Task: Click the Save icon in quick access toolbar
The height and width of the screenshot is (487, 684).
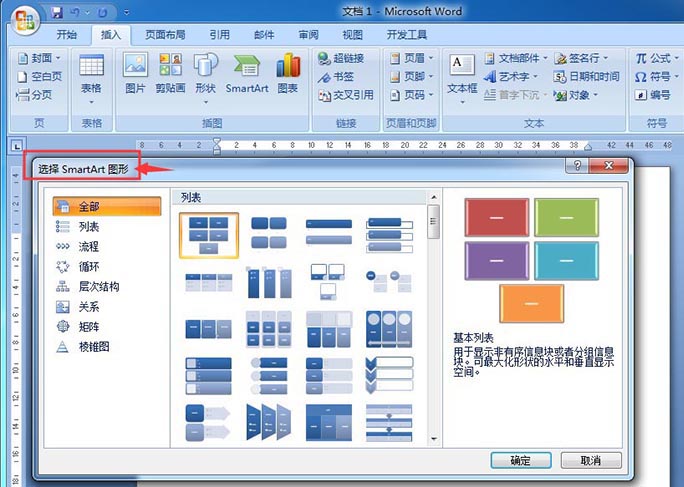Action: (x=57, y=13)
